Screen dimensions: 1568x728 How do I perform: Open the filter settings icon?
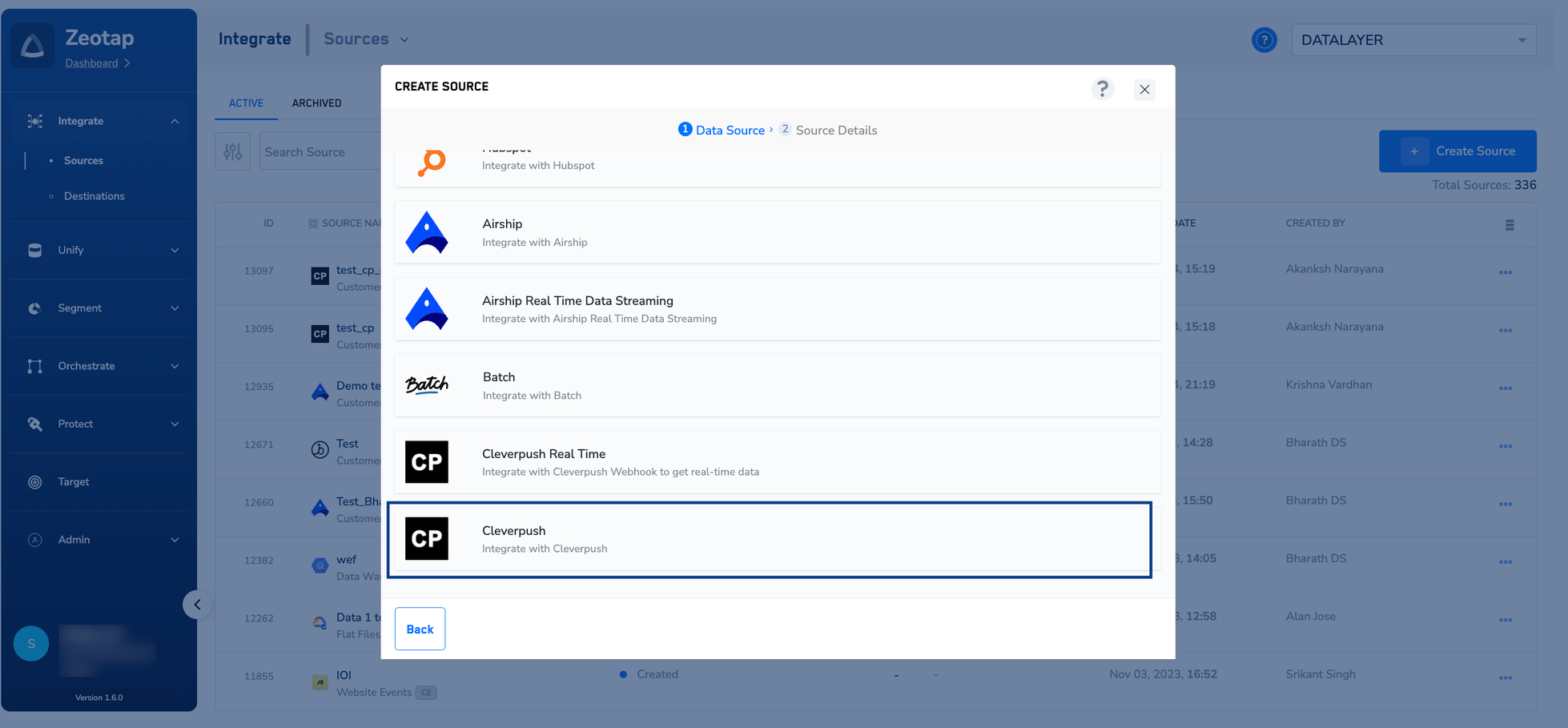233,151
